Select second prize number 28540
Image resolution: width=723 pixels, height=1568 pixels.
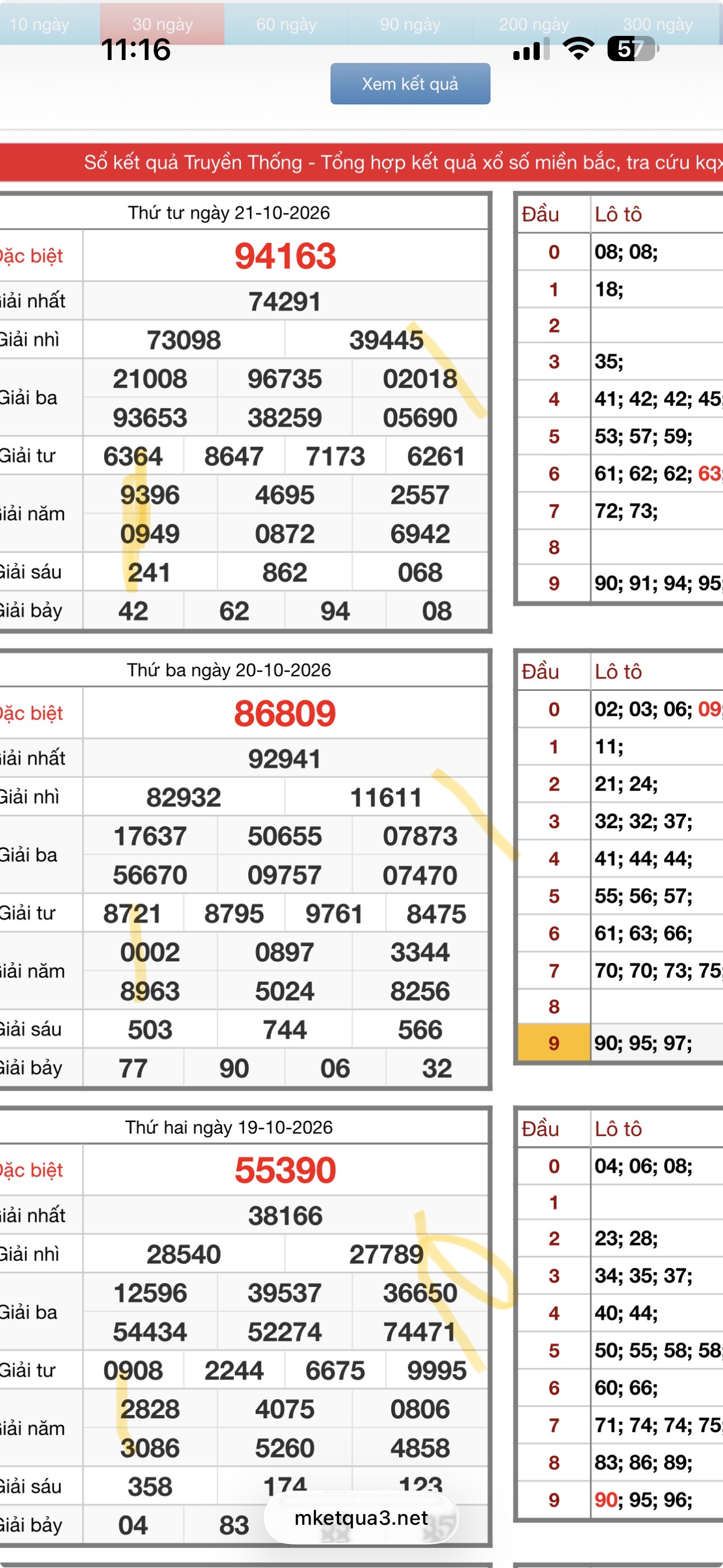coord(184,1255)
